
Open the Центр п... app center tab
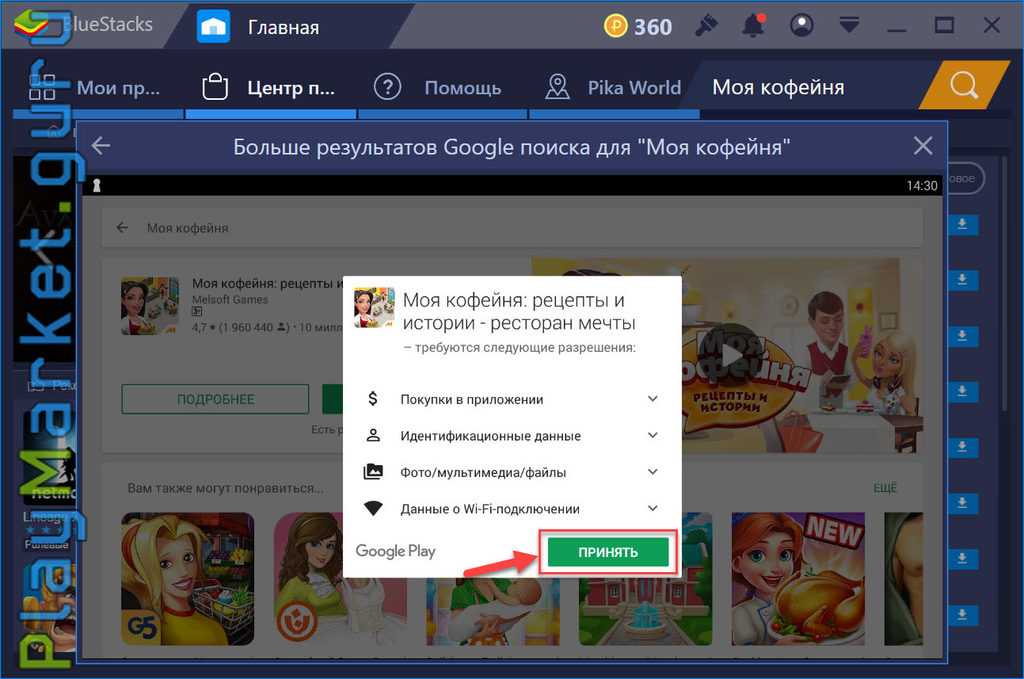pyautogui.click(x=270, y=87)
